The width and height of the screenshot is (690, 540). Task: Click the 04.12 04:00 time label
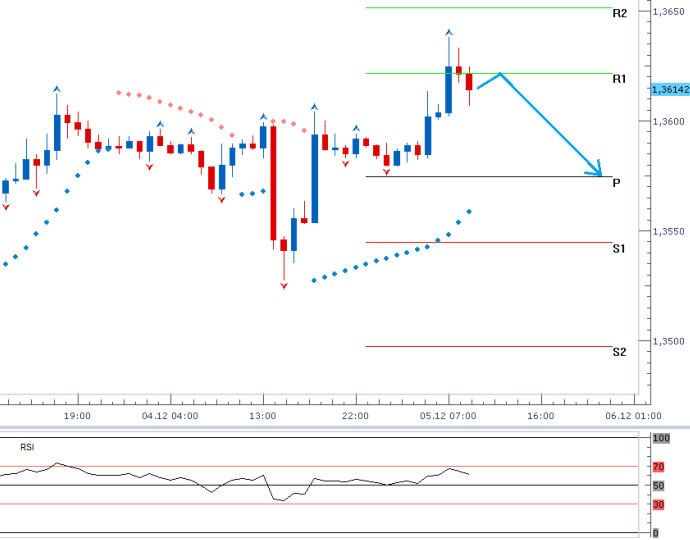pos(170,416)
